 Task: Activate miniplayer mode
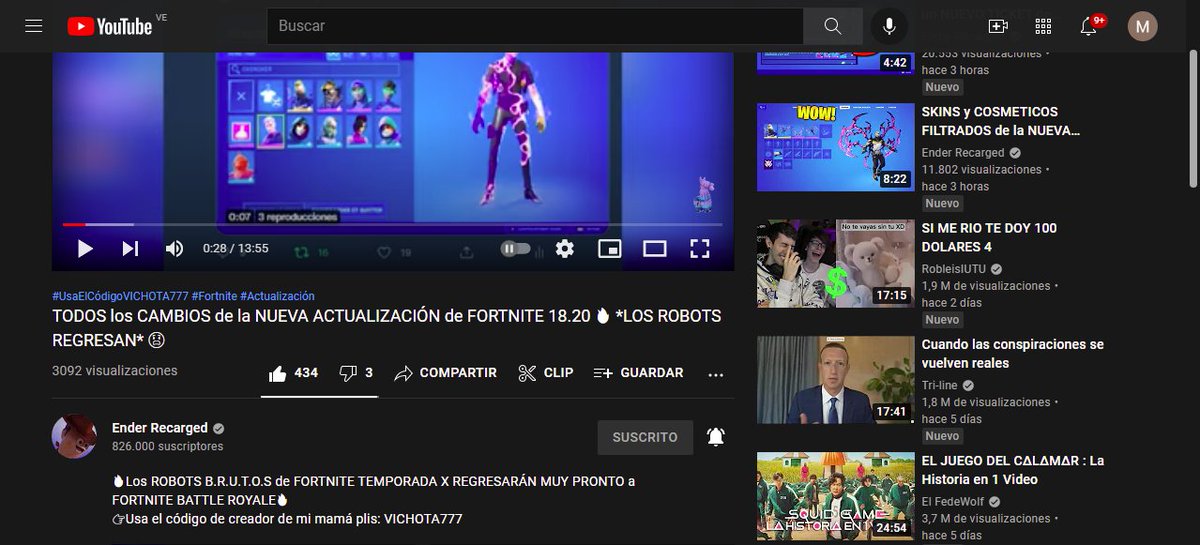609,248
